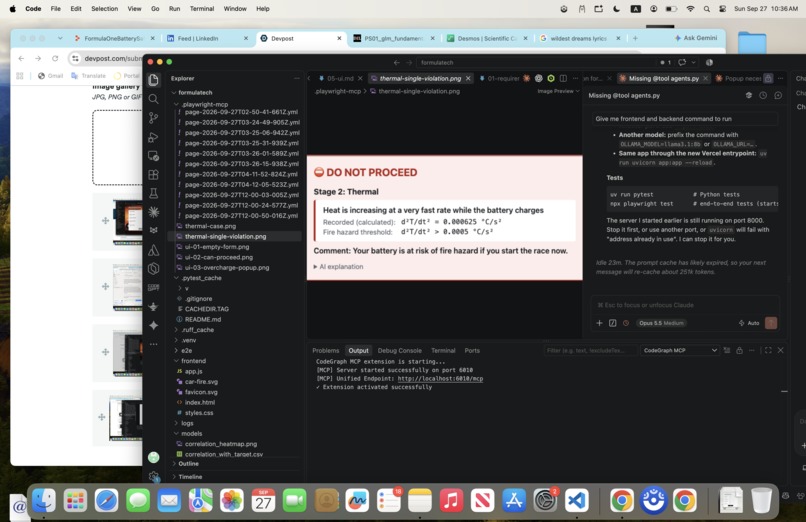Viewport: 806px width, 522px height.
Task: Click clear output icon in Output panel
Action: point(727,350)
